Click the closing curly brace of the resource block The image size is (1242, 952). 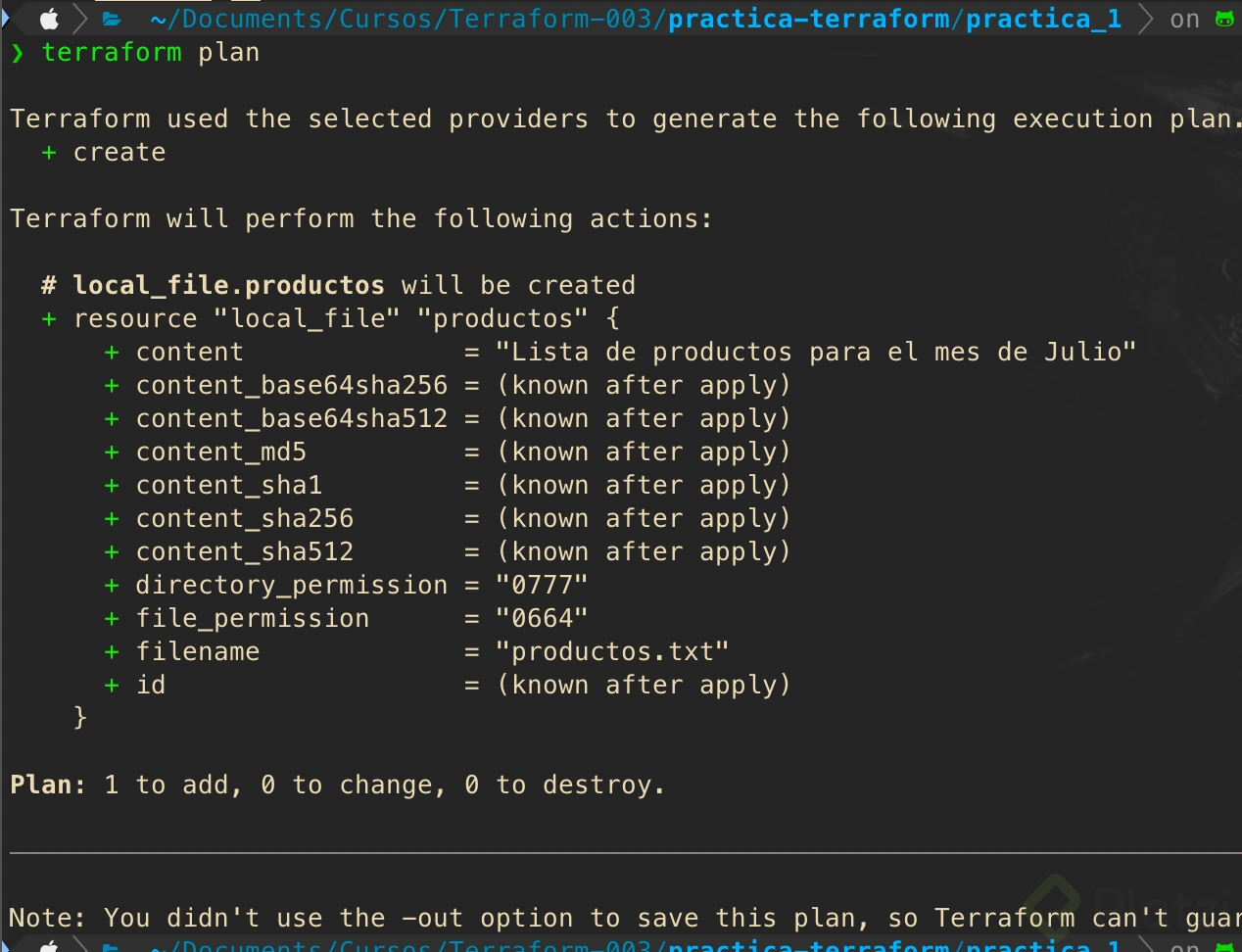coord(80,718)
